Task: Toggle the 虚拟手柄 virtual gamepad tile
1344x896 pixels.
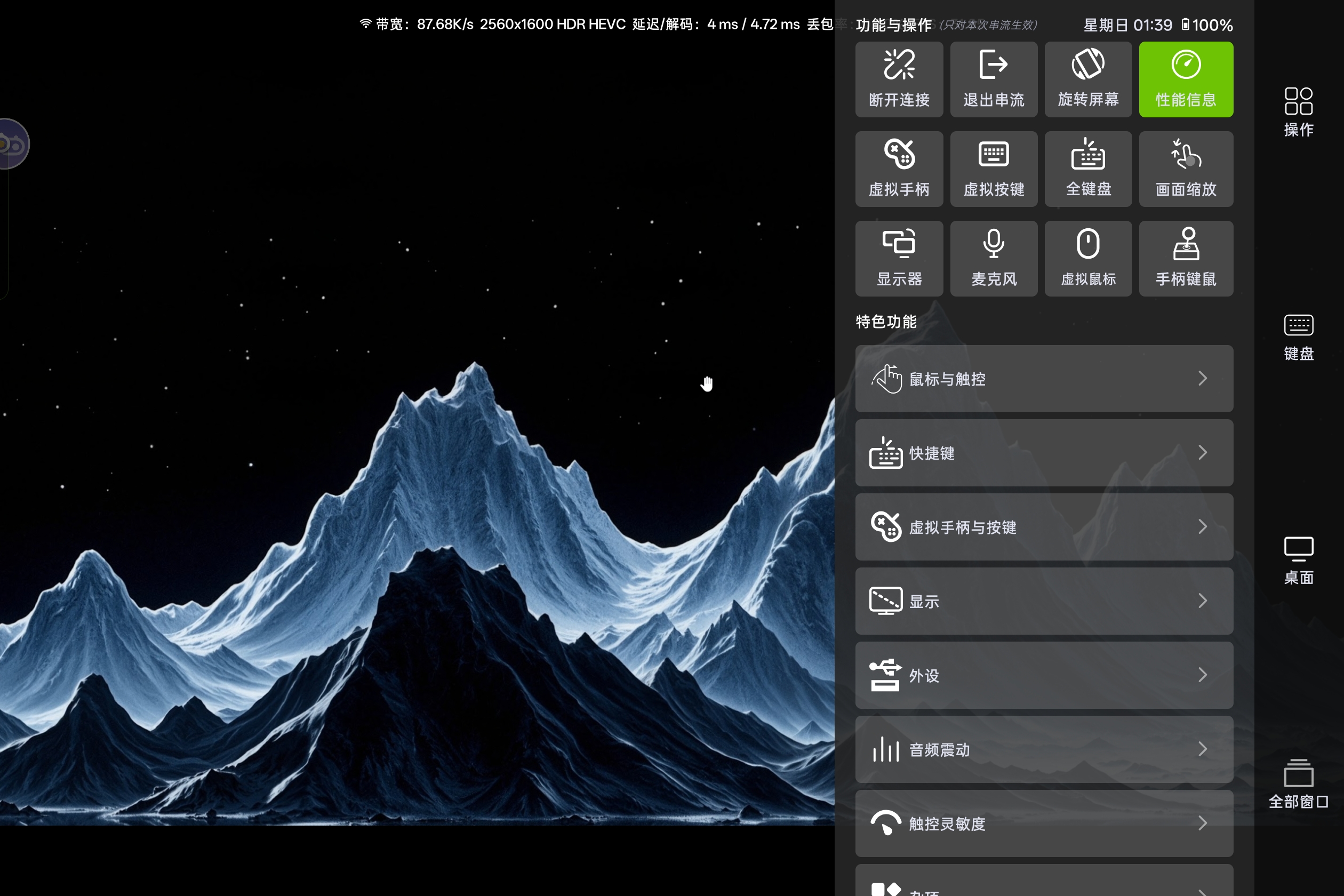Action: click(x=899, y=169)
